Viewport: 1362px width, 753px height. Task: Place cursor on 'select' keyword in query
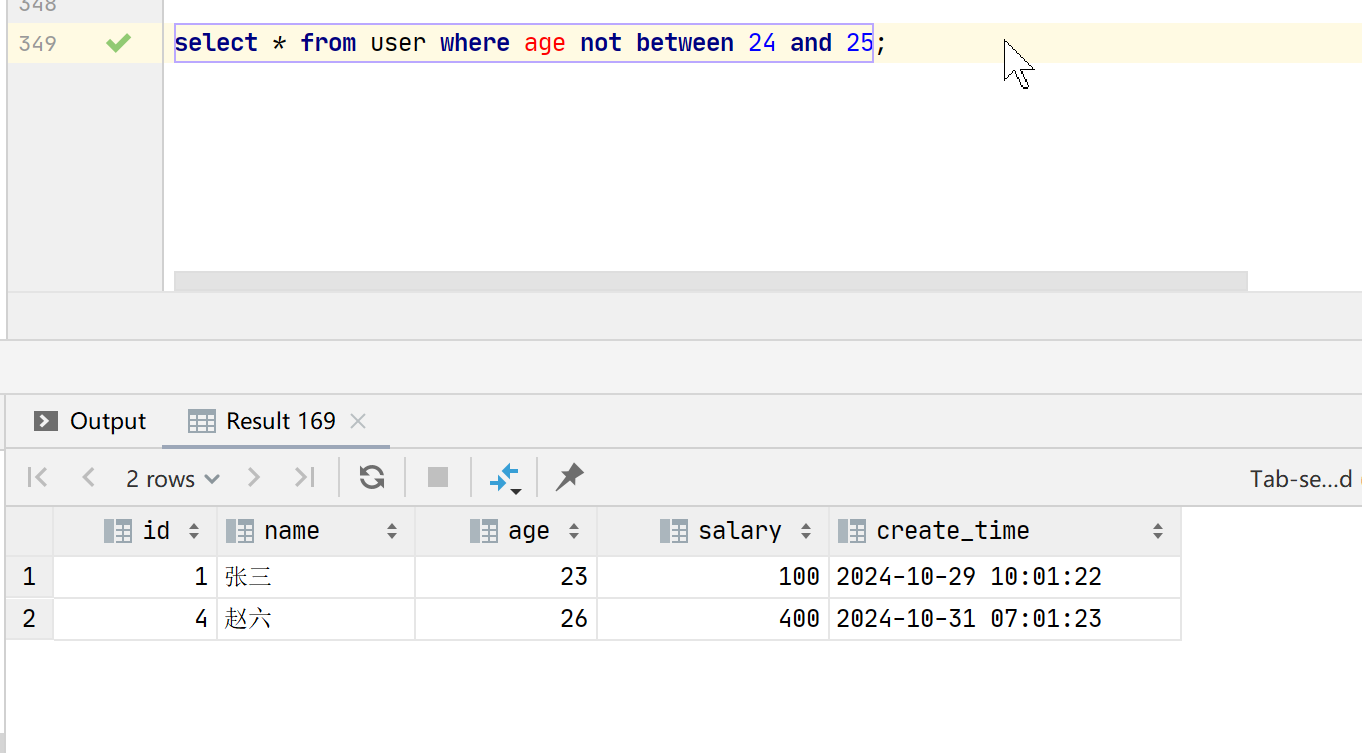coord(216,43)
